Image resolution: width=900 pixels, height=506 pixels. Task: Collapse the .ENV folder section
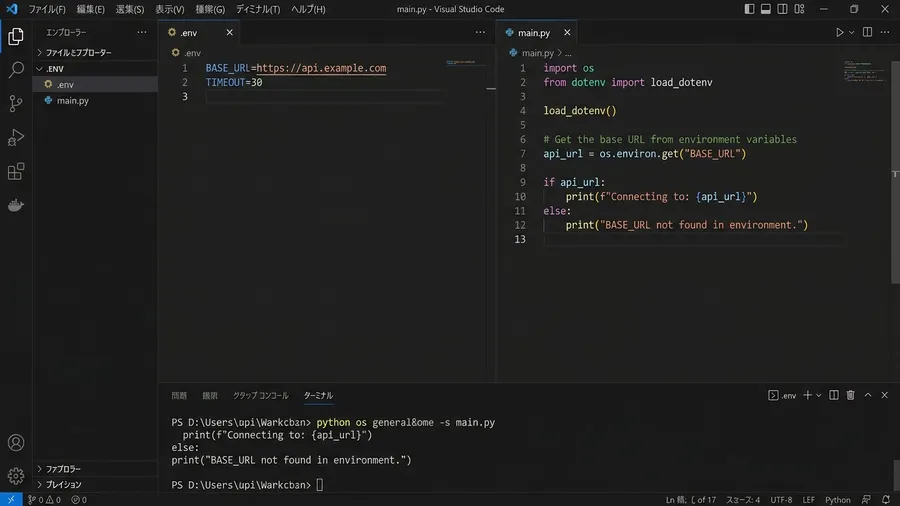pos(95,68)
